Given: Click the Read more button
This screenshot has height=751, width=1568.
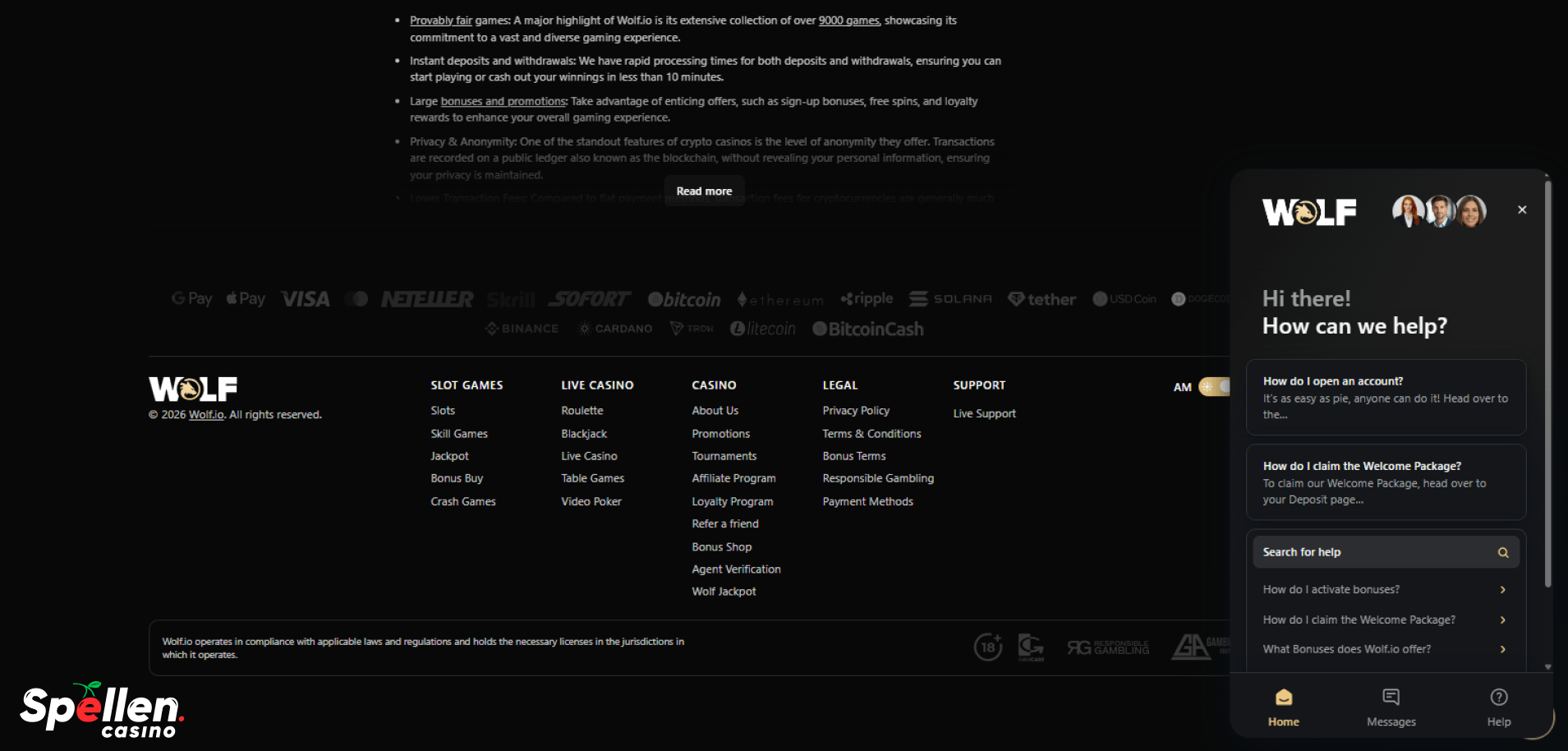Looking at the screenshot, I should click(704, 191).
